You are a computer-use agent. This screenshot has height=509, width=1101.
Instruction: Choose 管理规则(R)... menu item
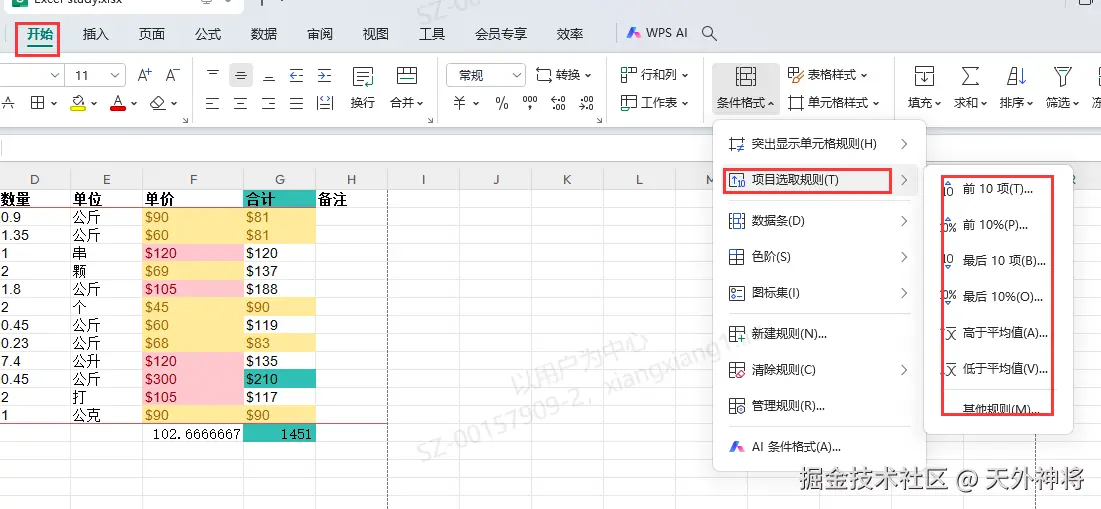819,406
